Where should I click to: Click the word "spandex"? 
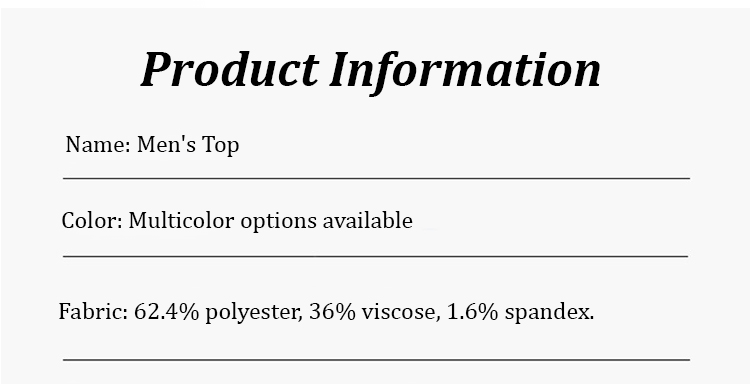pyautogui.click(x=549, y=313)
